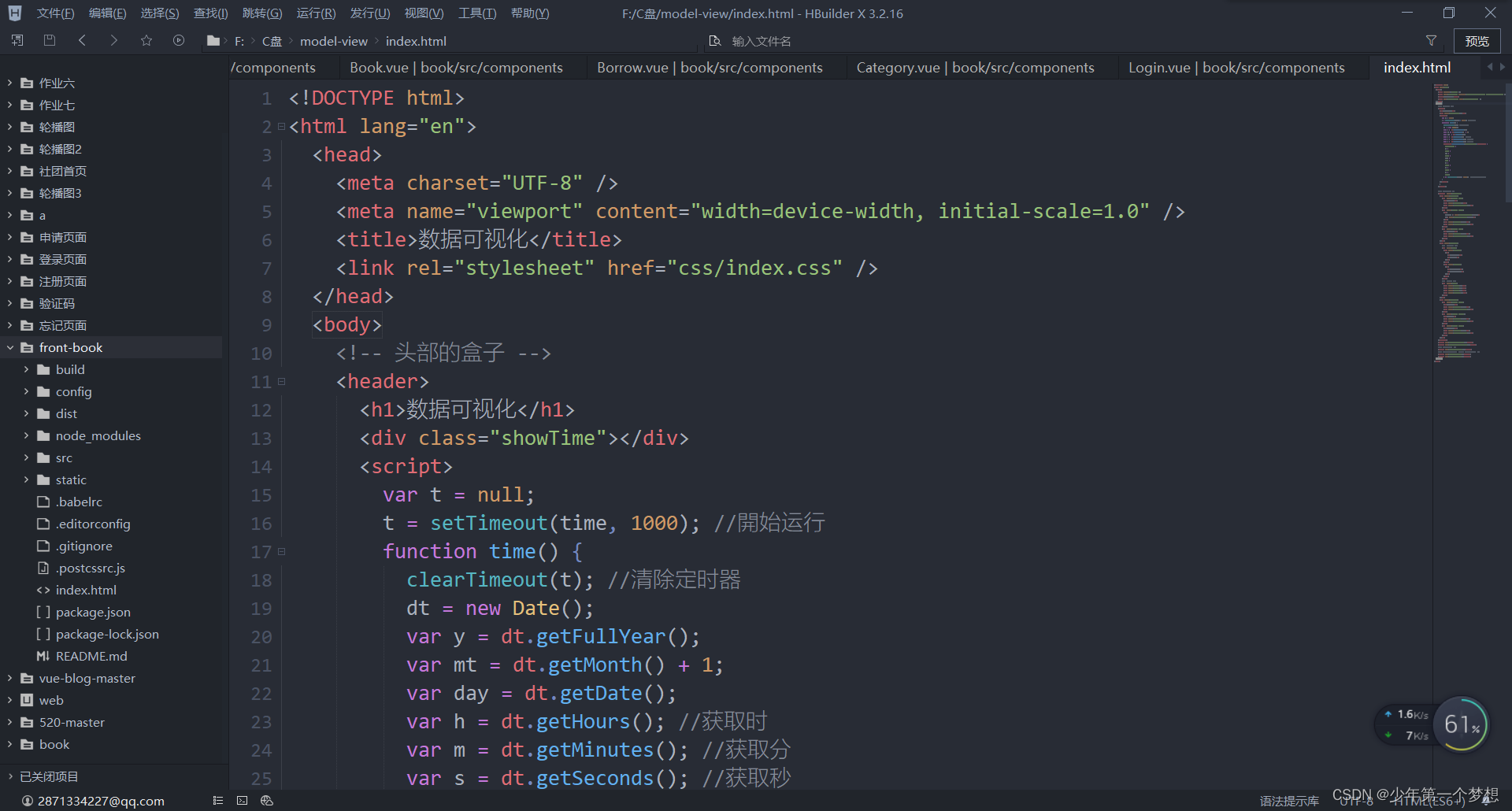
Task: Click the user account icon in status bar
Action: (x=28, y=801)
